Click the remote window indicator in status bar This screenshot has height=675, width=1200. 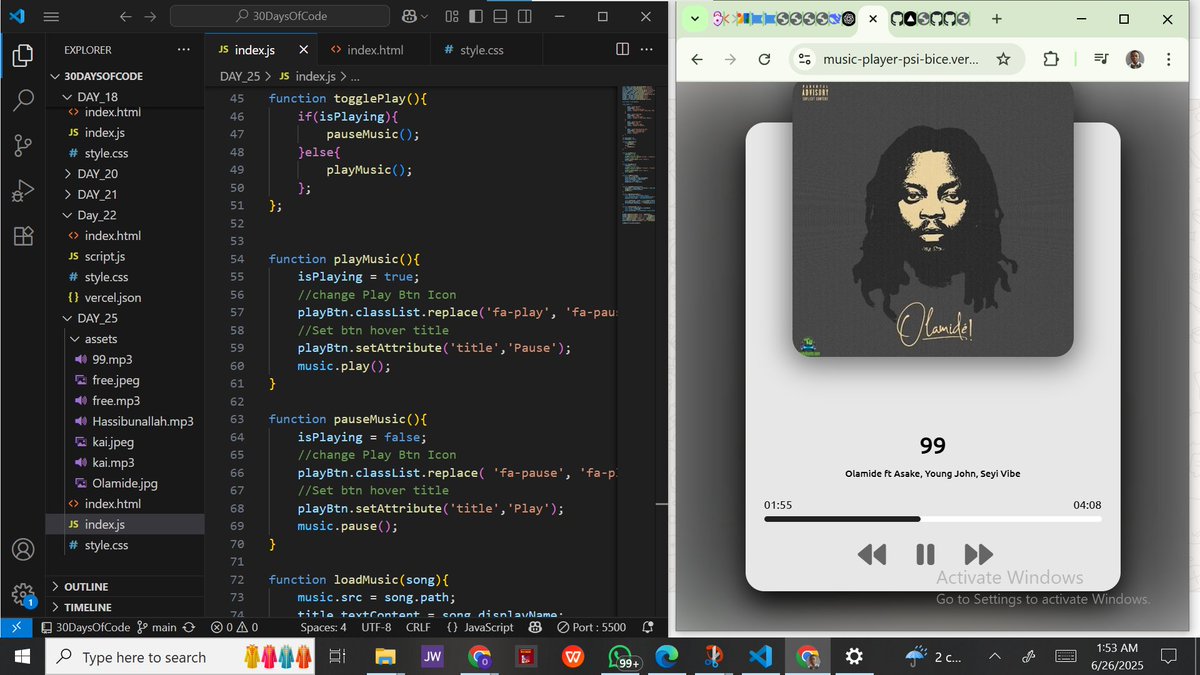(17, 627)
